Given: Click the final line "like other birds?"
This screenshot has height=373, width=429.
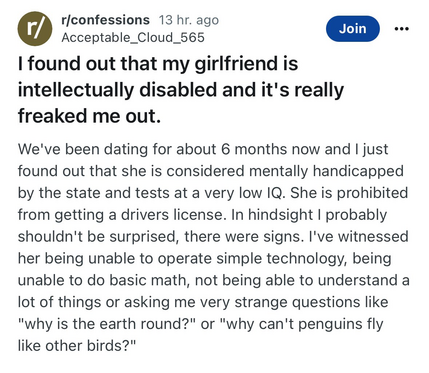Looking at the screenshot, I should click(77, 346).
